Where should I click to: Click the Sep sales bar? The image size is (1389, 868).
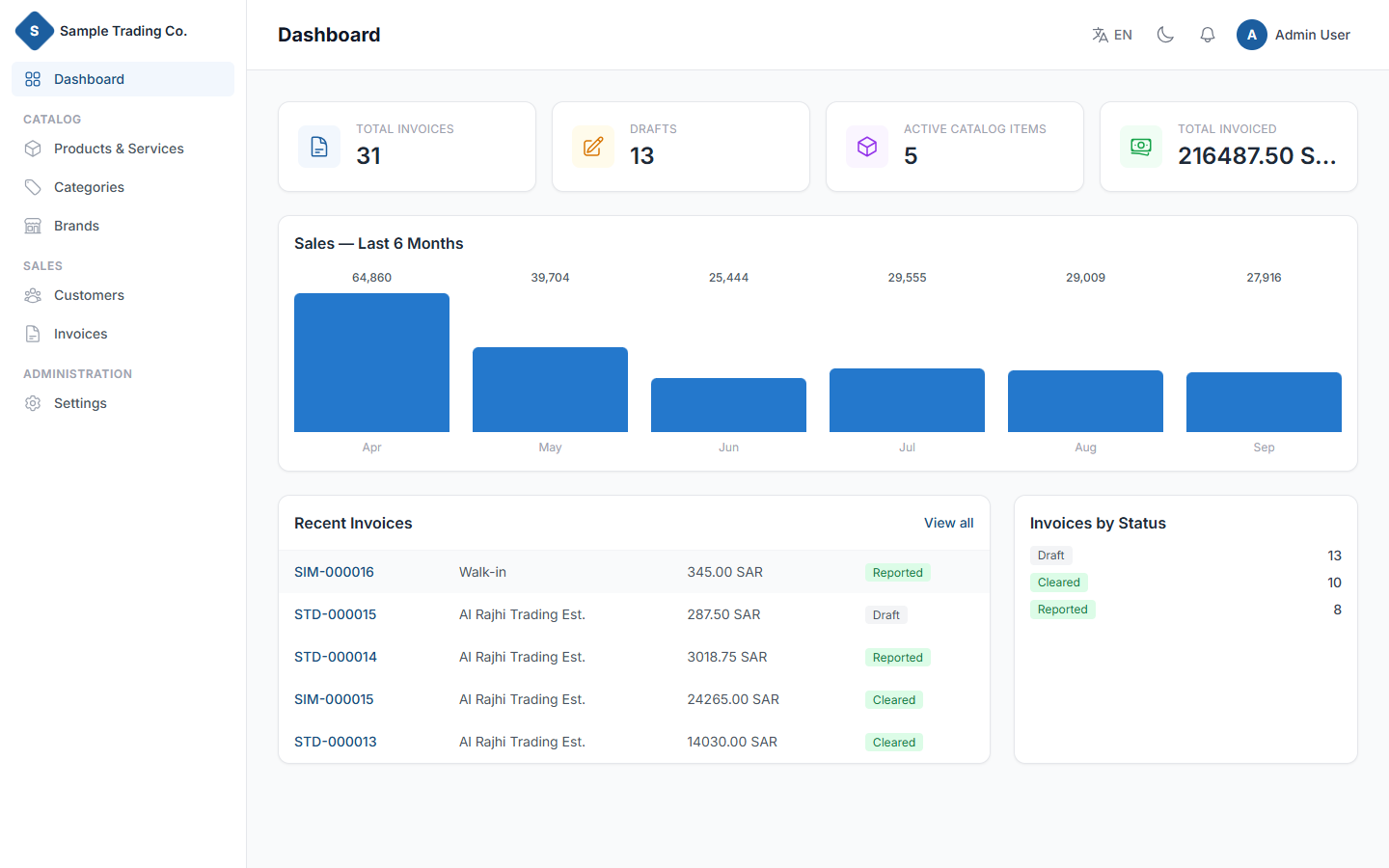pos(1264,402)
